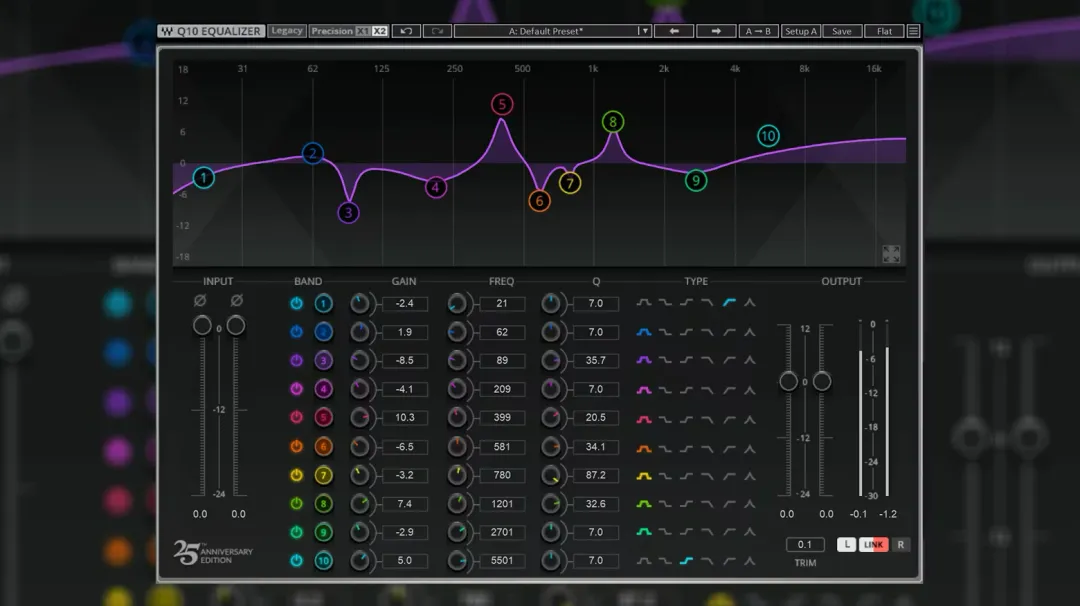Viewport: 1080px width, 606px height.
Task: Toggle right input phase invert symbol
Action: click(x=236, y=300)
